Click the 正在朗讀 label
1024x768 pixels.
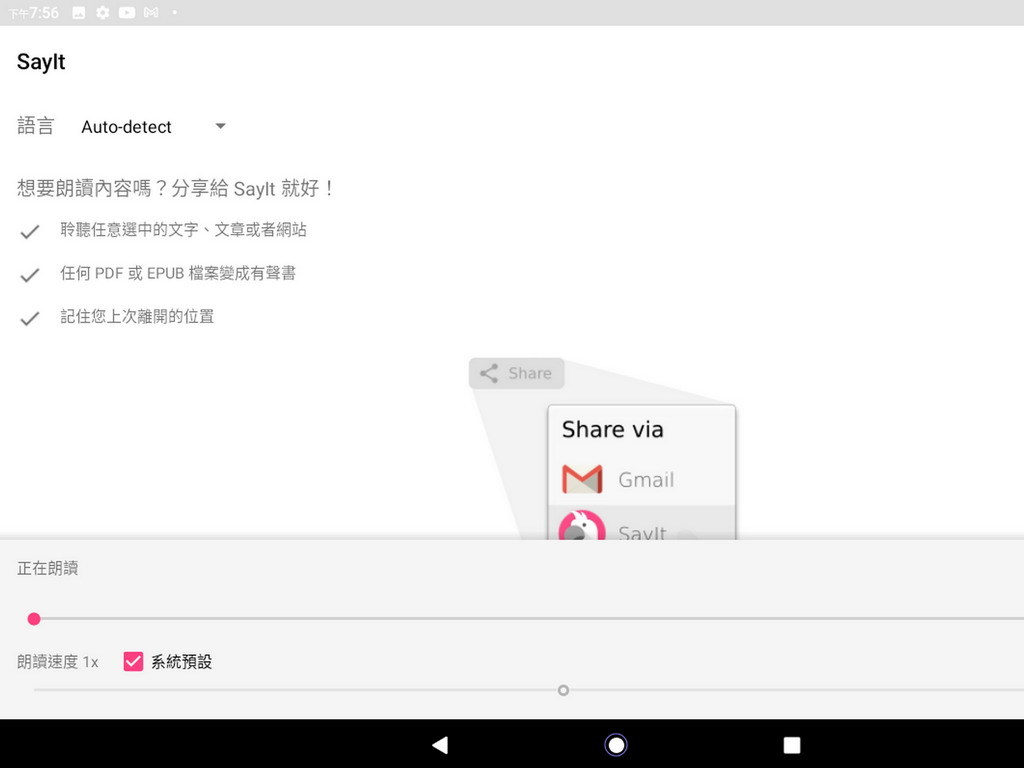tap(48, 568)
